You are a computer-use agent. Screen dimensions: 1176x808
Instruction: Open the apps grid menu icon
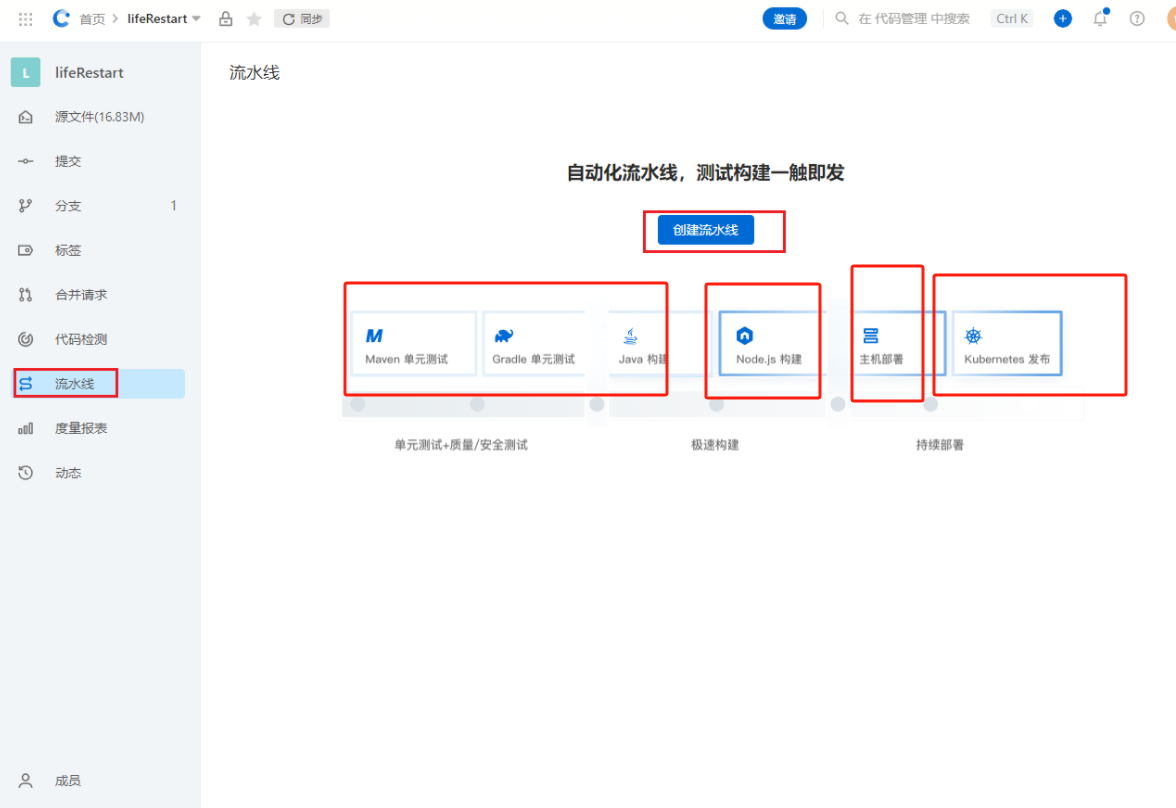coord(26,19)
